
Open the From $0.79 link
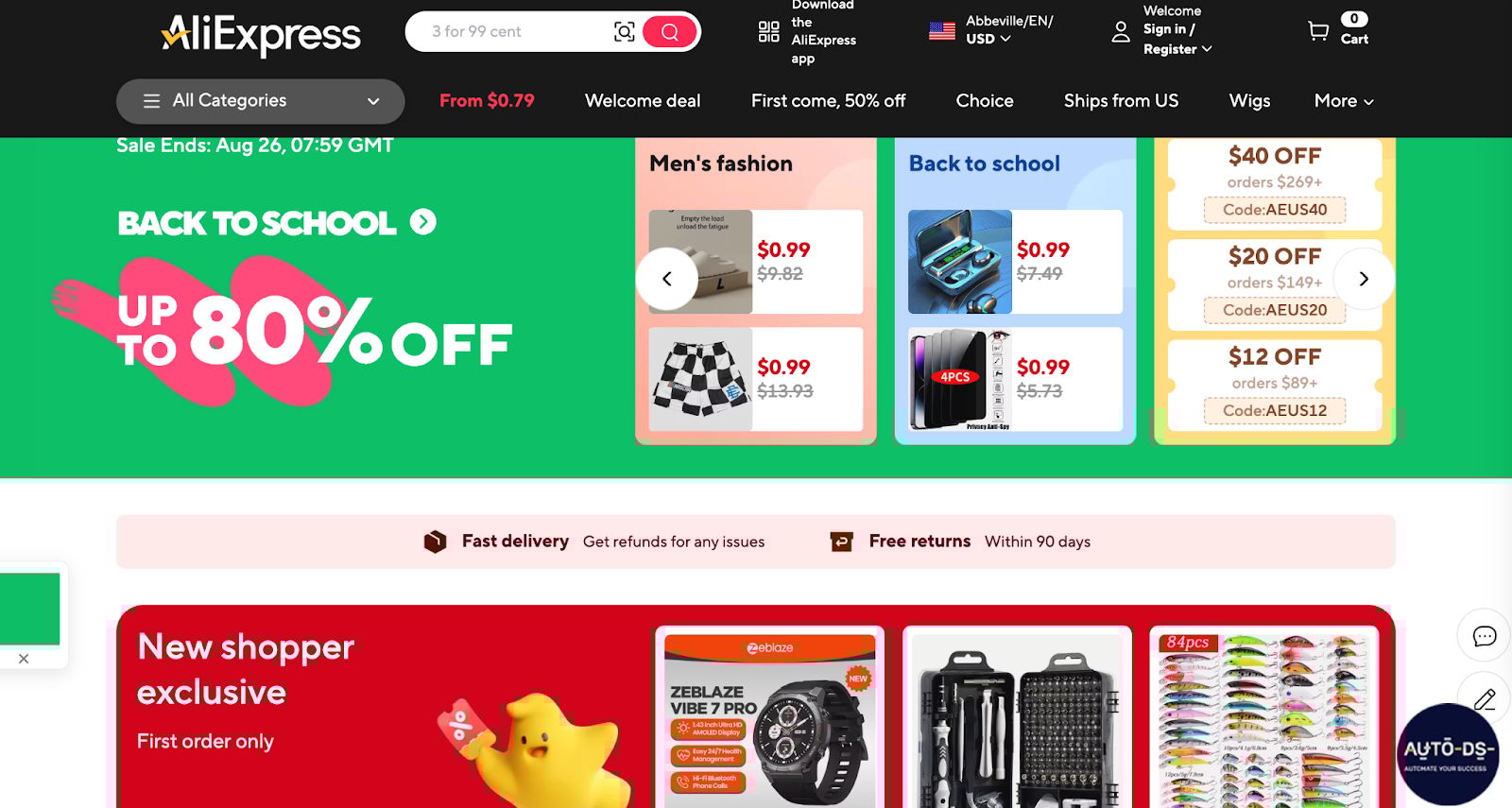pos(487,101)
